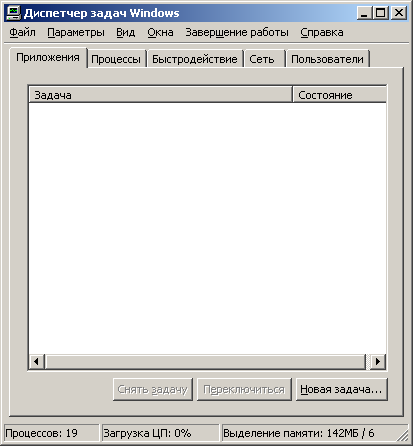The width and height of the screenshot is (413, 446).
Task: Open the Файл menu
Action: click(22, 32)
